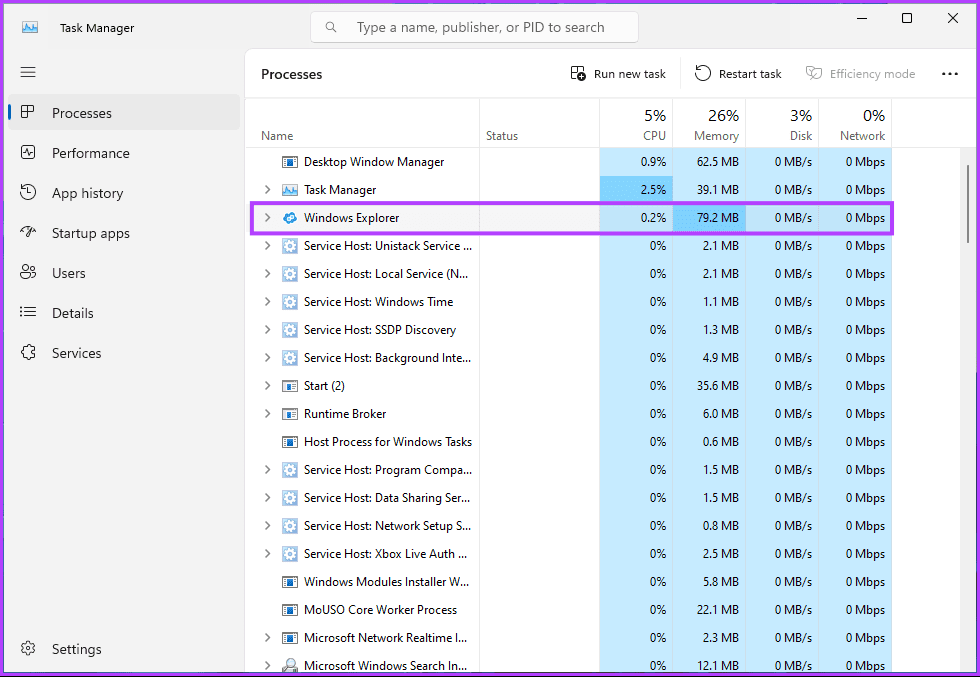This screenshot has width=980, height=677.
Task: Expand the Windows Explorer process group
Action: (268, 218)
